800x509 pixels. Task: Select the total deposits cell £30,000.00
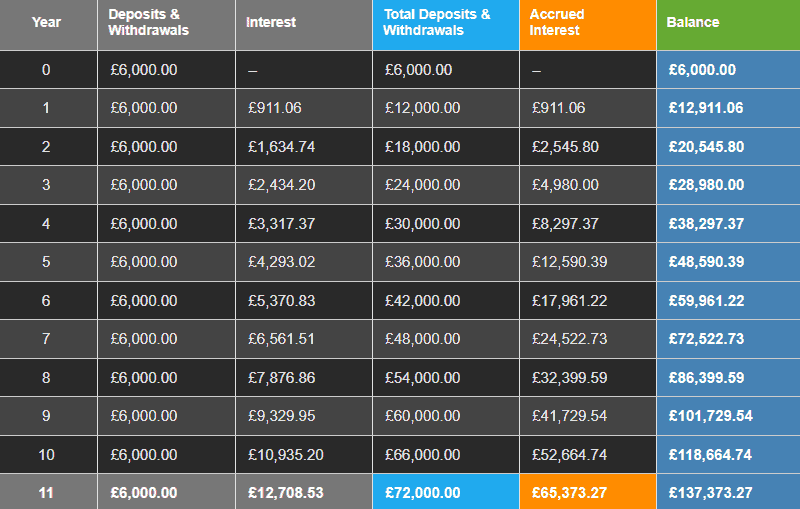422,224
